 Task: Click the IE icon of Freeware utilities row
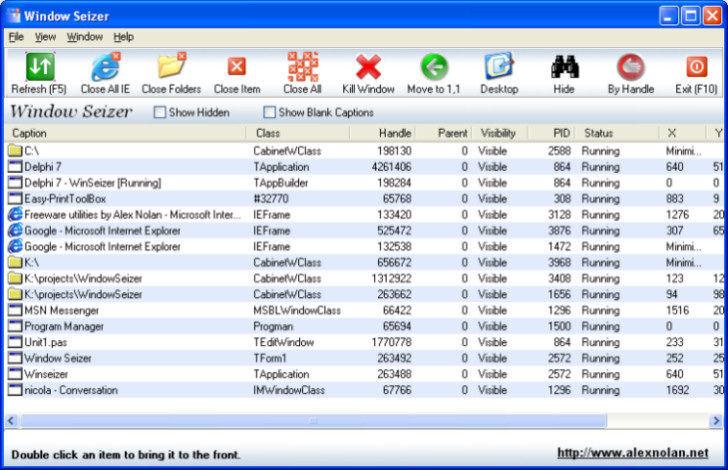[15, 214]
